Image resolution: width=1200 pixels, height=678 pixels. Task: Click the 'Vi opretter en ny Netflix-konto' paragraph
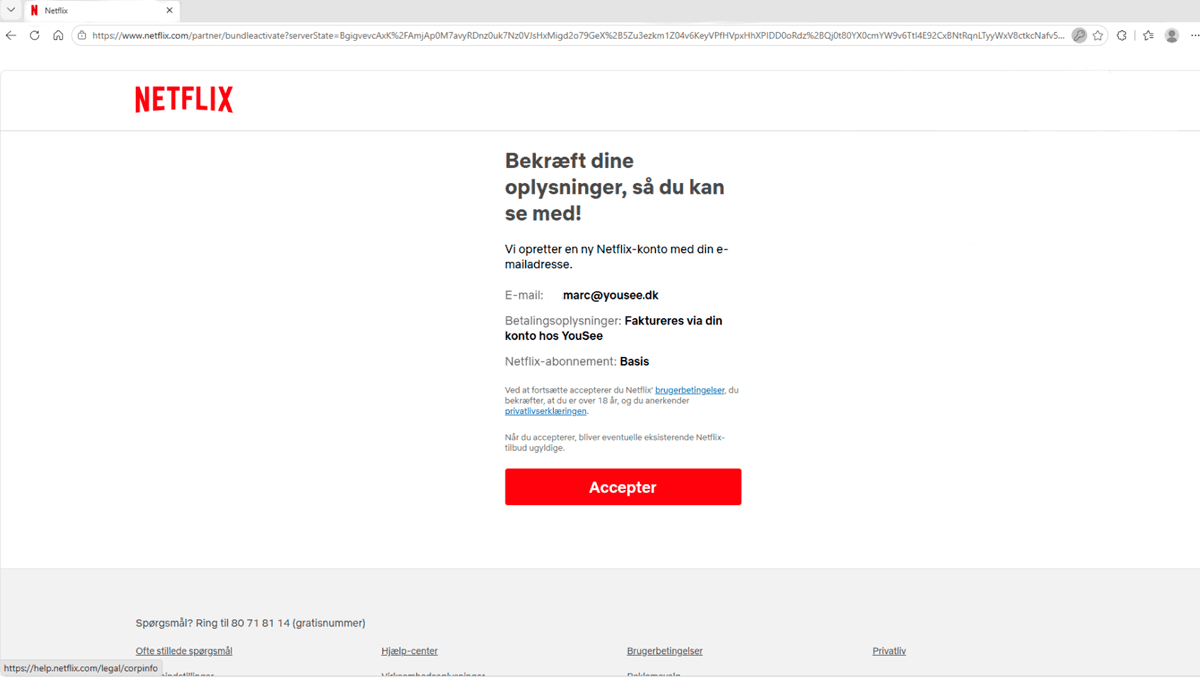[x=617, y=257]
